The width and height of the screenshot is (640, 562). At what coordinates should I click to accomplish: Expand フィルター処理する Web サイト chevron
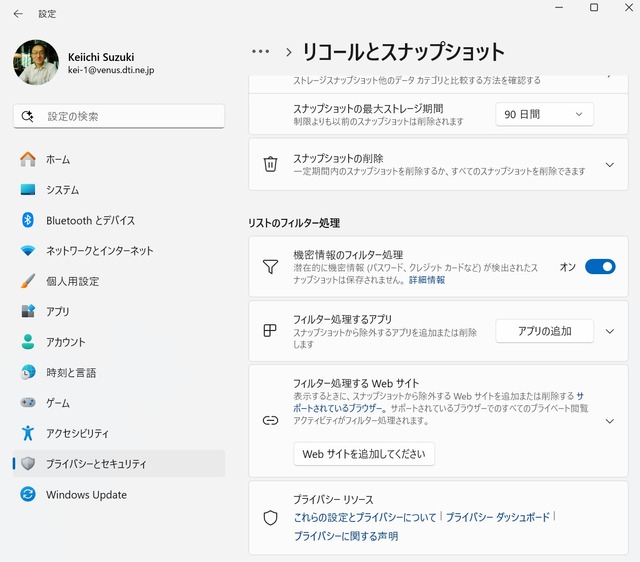click(x=609, y=421)
